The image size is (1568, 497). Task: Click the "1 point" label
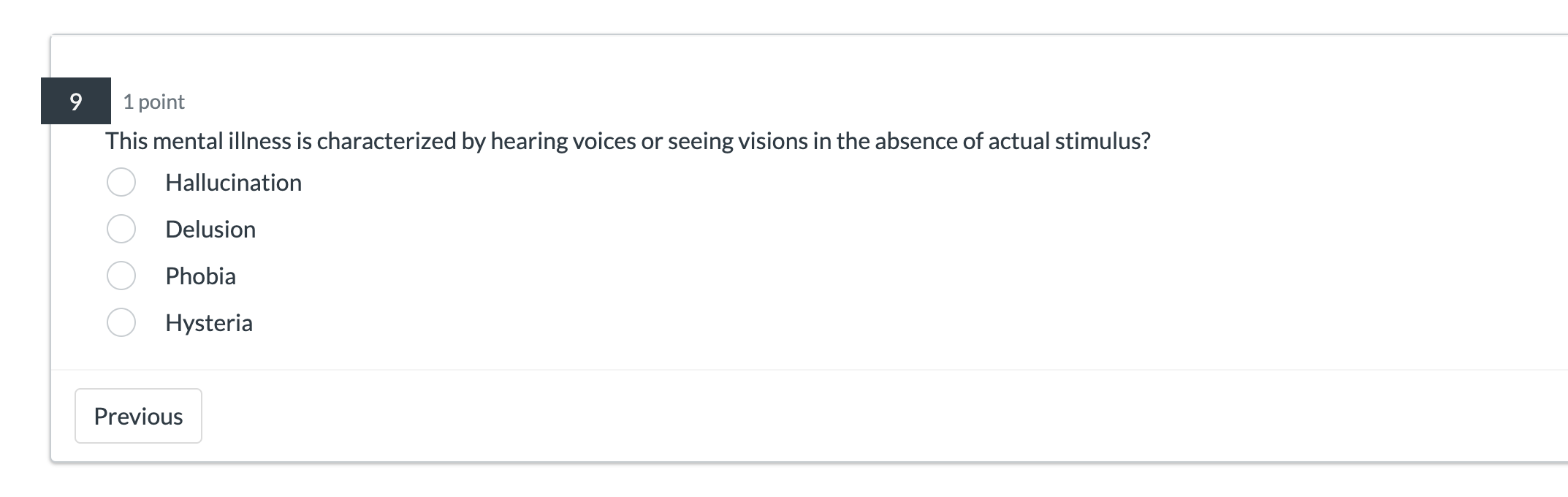[153, 102]
